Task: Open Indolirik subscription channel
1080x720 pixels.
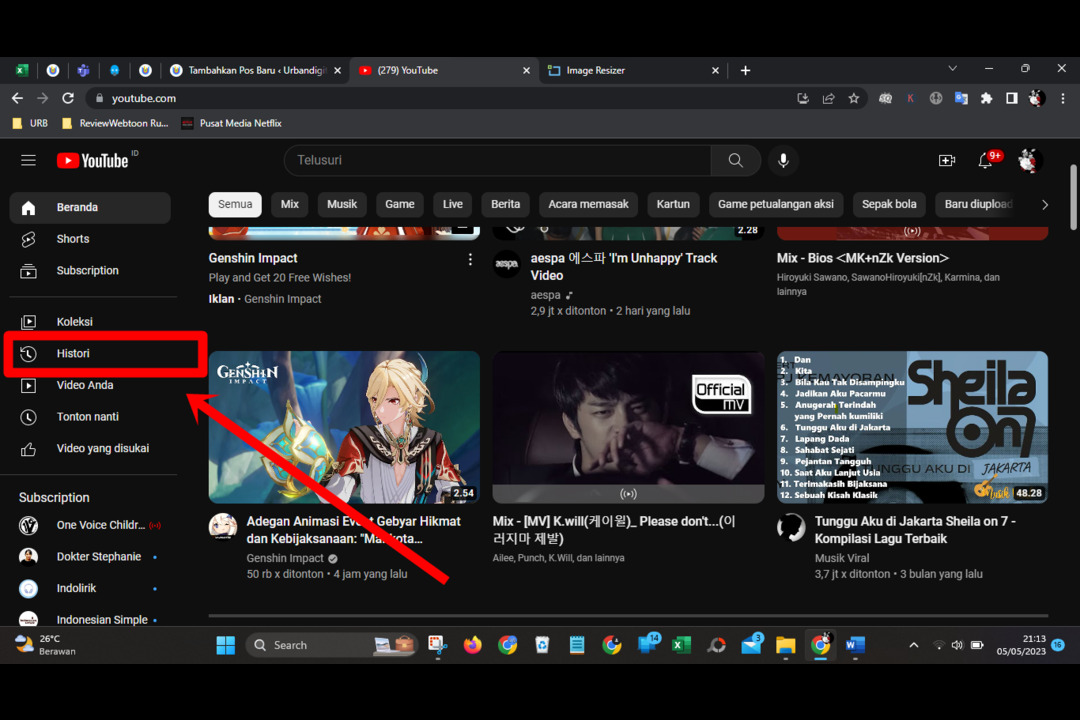Action: pos(90,588)
